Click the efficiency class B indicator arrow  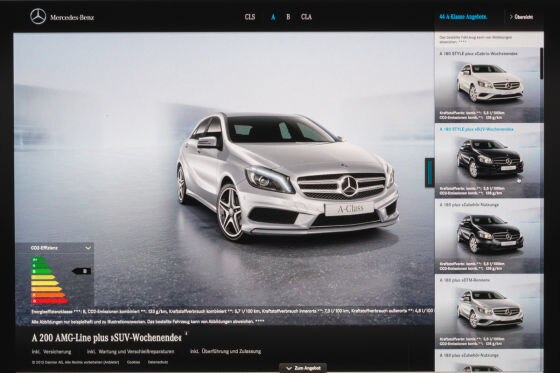point(82,271)
